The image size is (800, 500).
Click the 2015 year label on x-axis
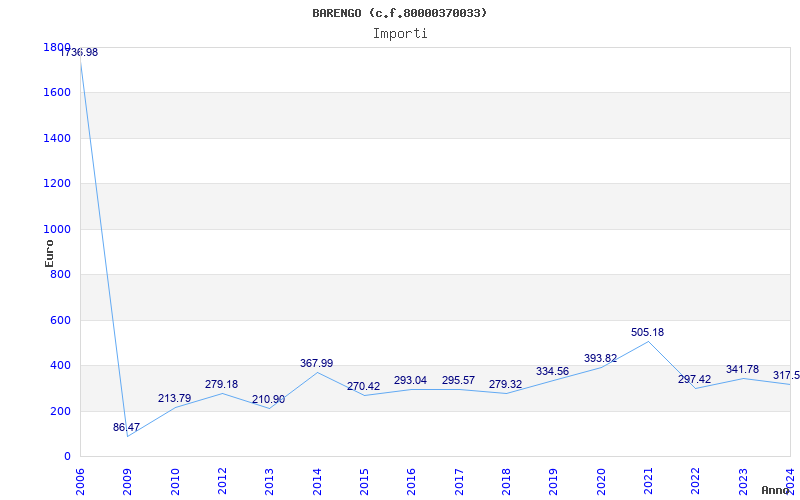(364, 482)
